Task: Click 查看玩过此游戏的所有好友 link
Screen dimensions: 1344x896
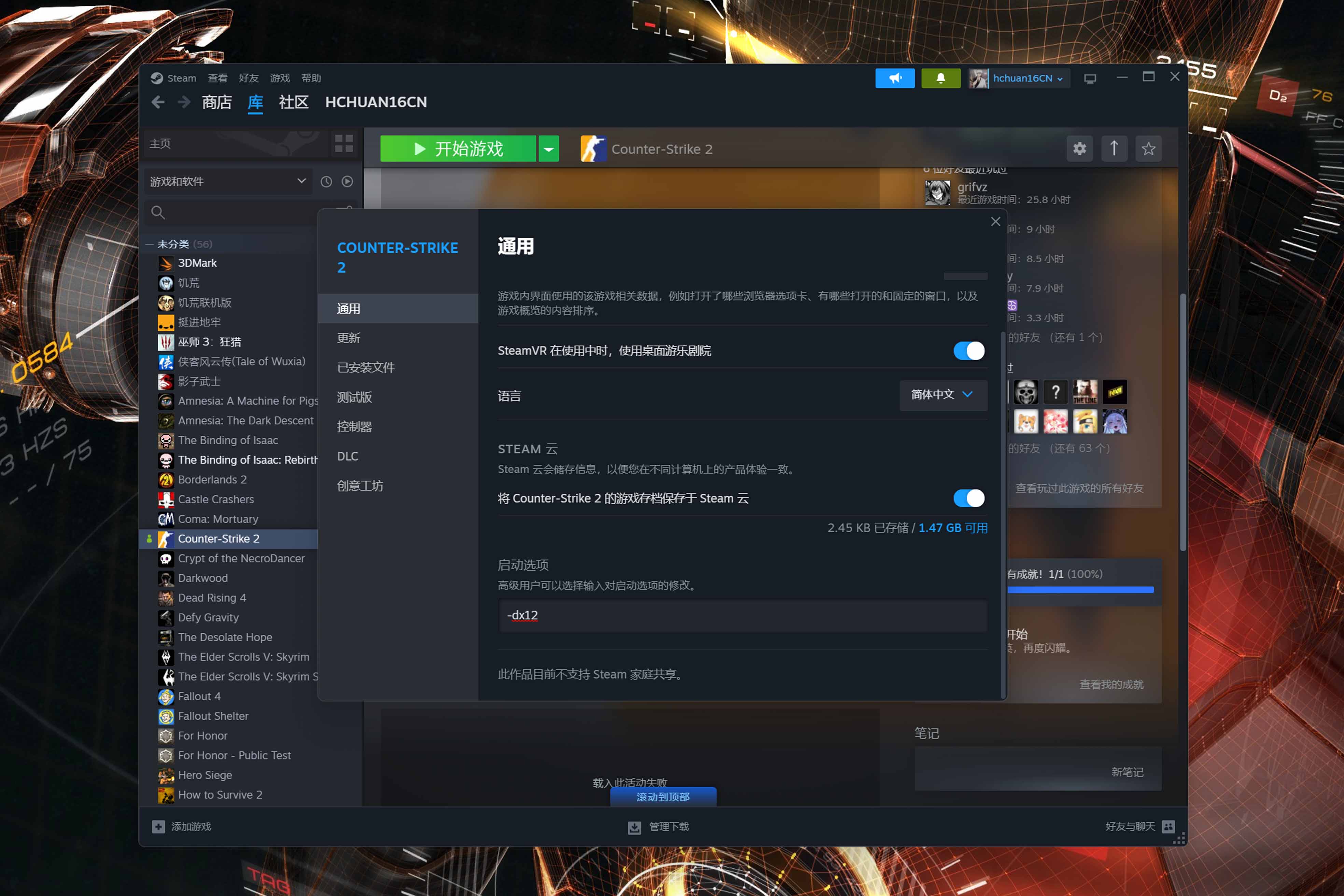Action: click(x=1079, y=489)
